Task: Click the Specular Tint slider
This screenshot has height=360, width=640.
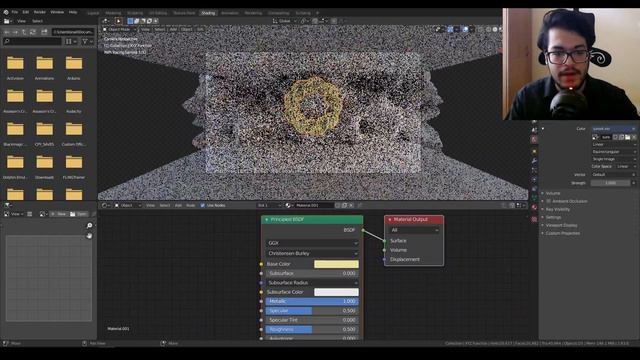Action: (312, 320)
